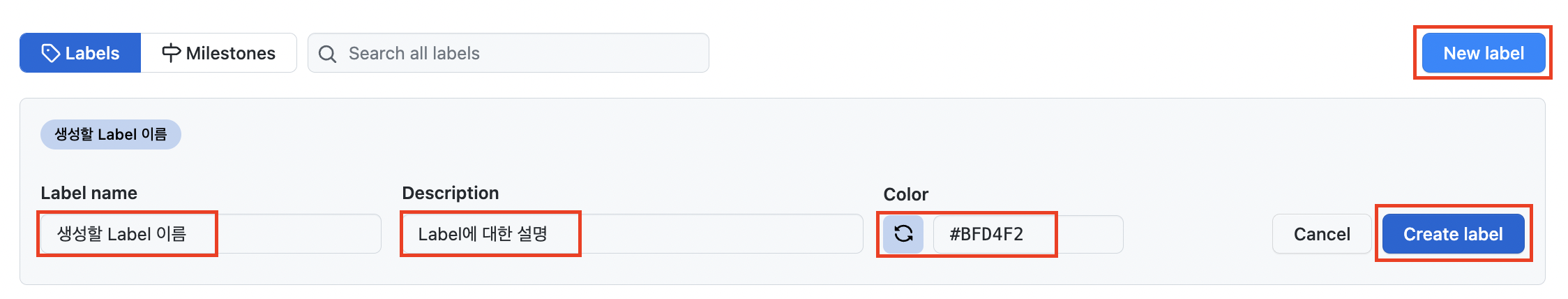Click the label preview pill badge
Screen dimensions: 1568x299
pos(111,134)
